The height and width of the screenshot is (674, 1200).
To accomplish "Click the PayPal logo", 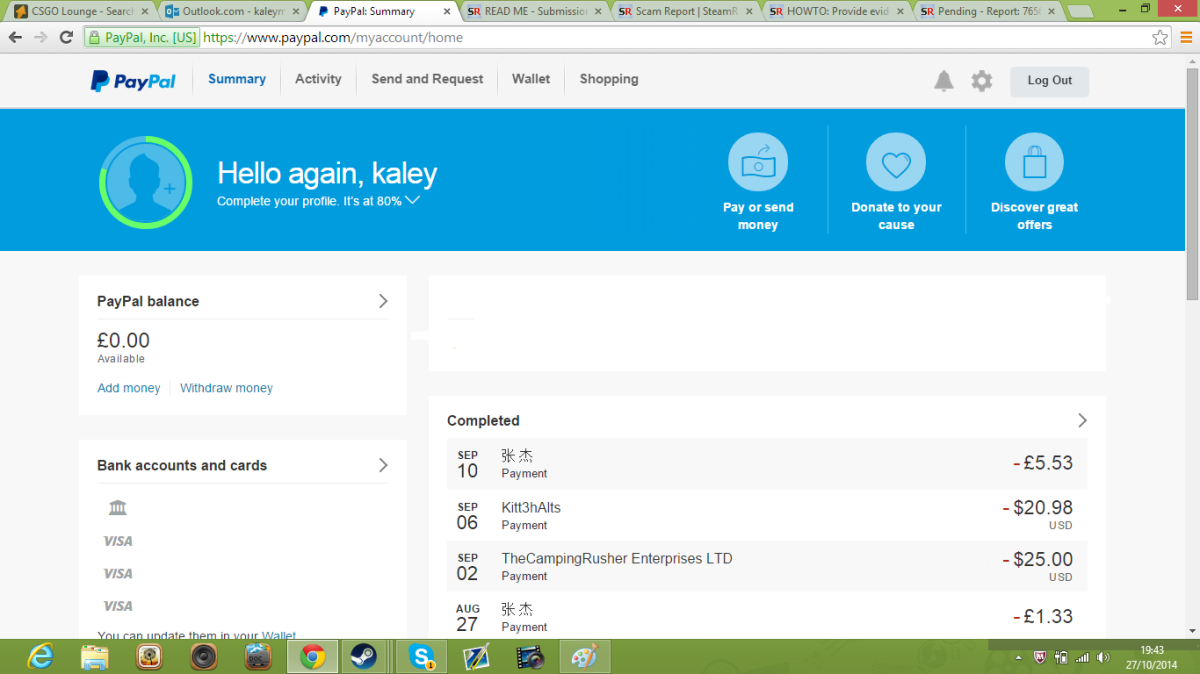I will point(133,81).
